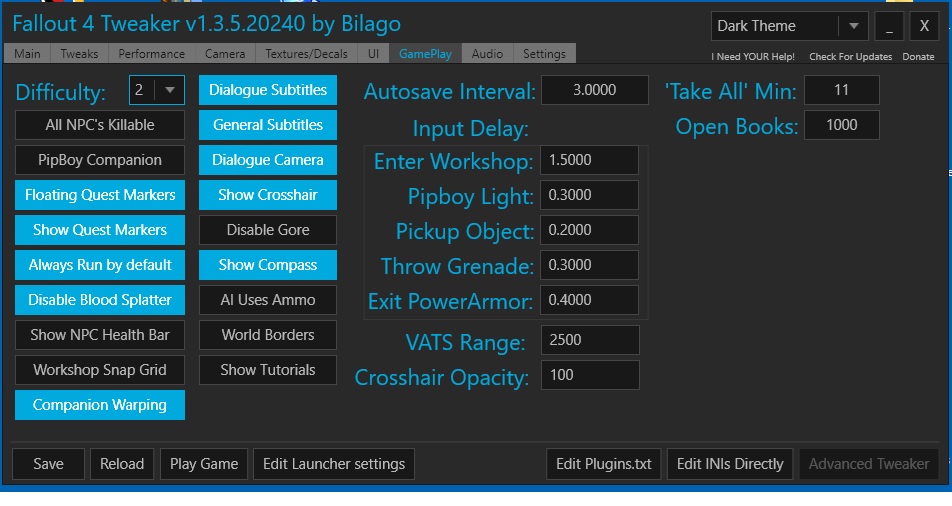Screen dimensions: 952x506
Task: Click the Autosave Interval field
Action: 595,90
